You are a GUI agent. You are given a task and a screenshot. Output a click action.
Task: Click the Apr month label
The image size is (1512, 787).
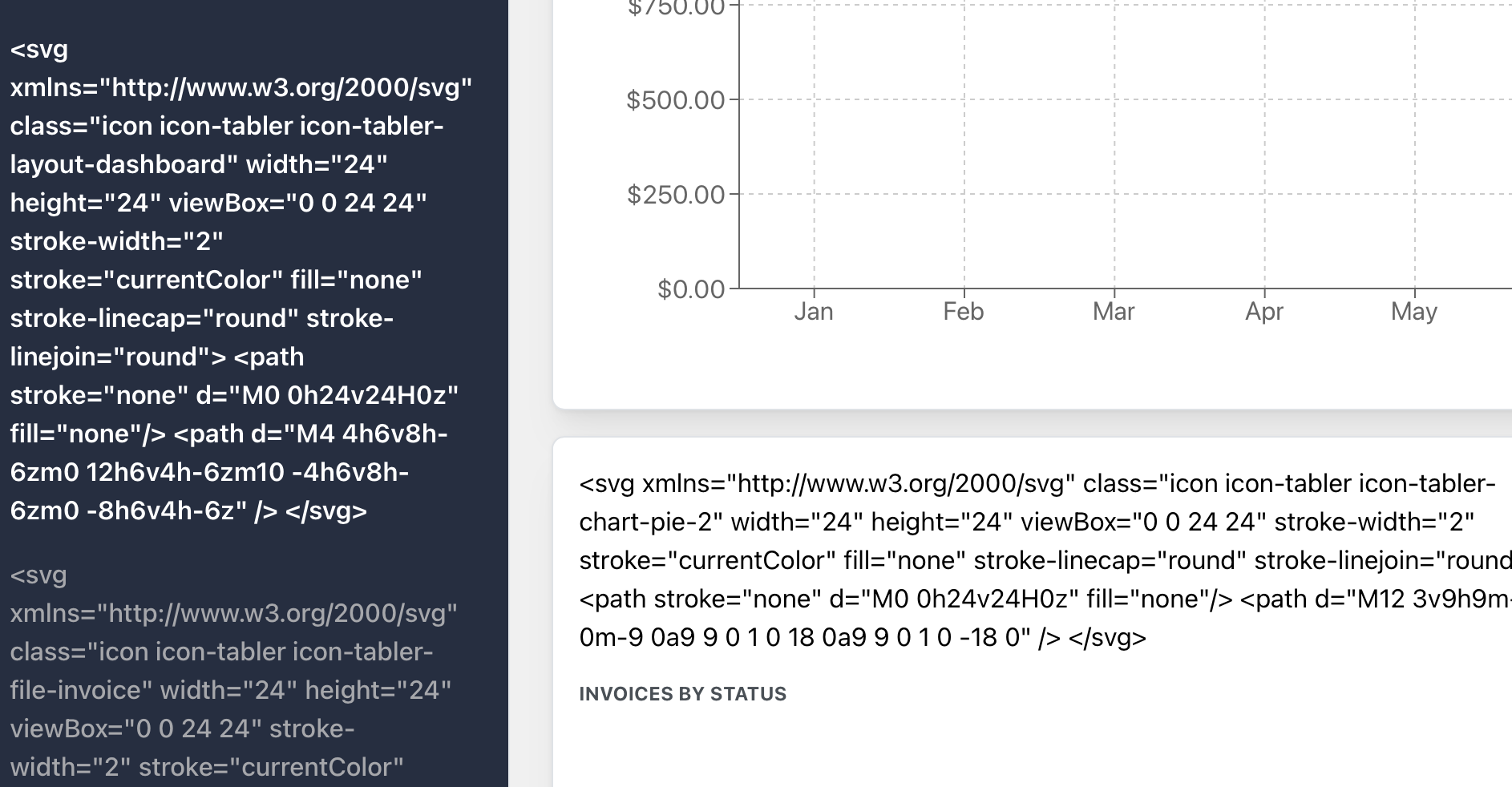tap(1265, 312)
